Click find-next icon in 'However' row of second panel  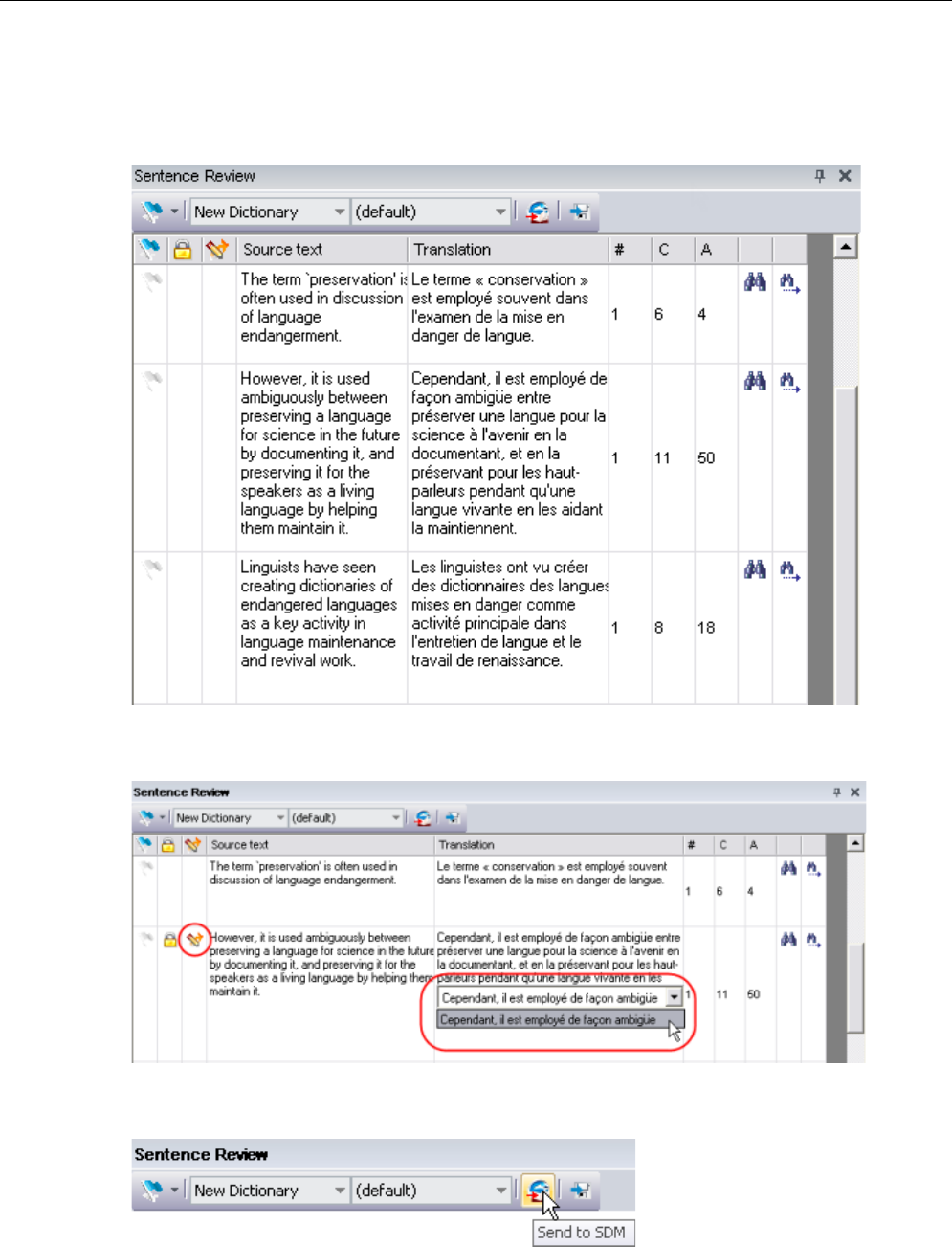pyautogui.click(x=813, y=940)
